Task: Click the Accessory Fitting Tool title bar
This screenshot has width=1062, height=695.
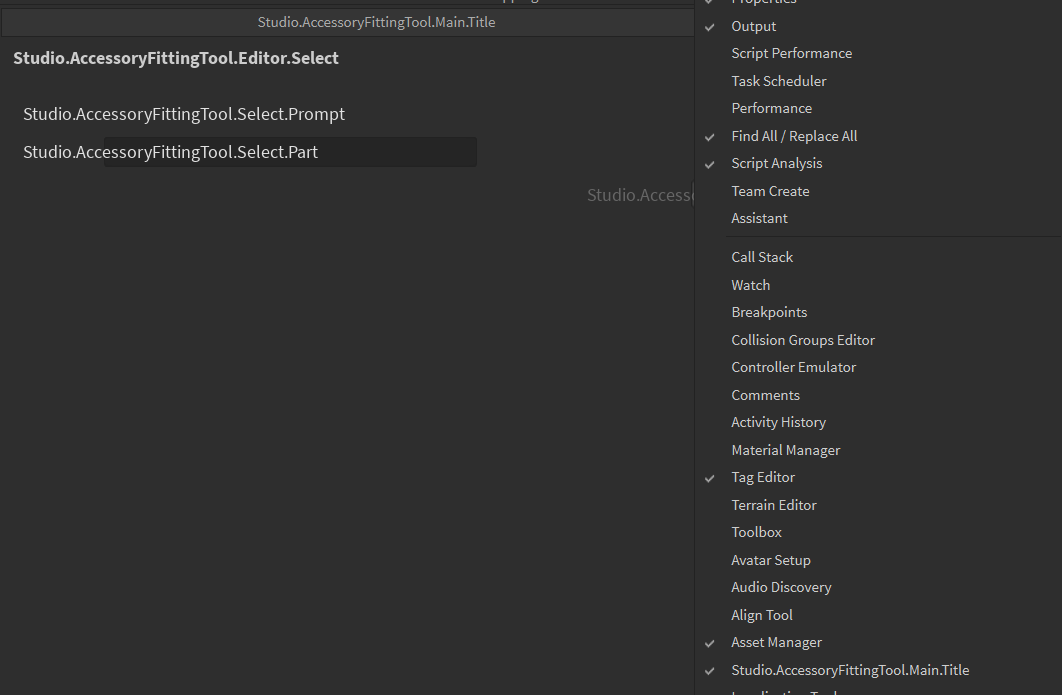Action: click(376, 21)
